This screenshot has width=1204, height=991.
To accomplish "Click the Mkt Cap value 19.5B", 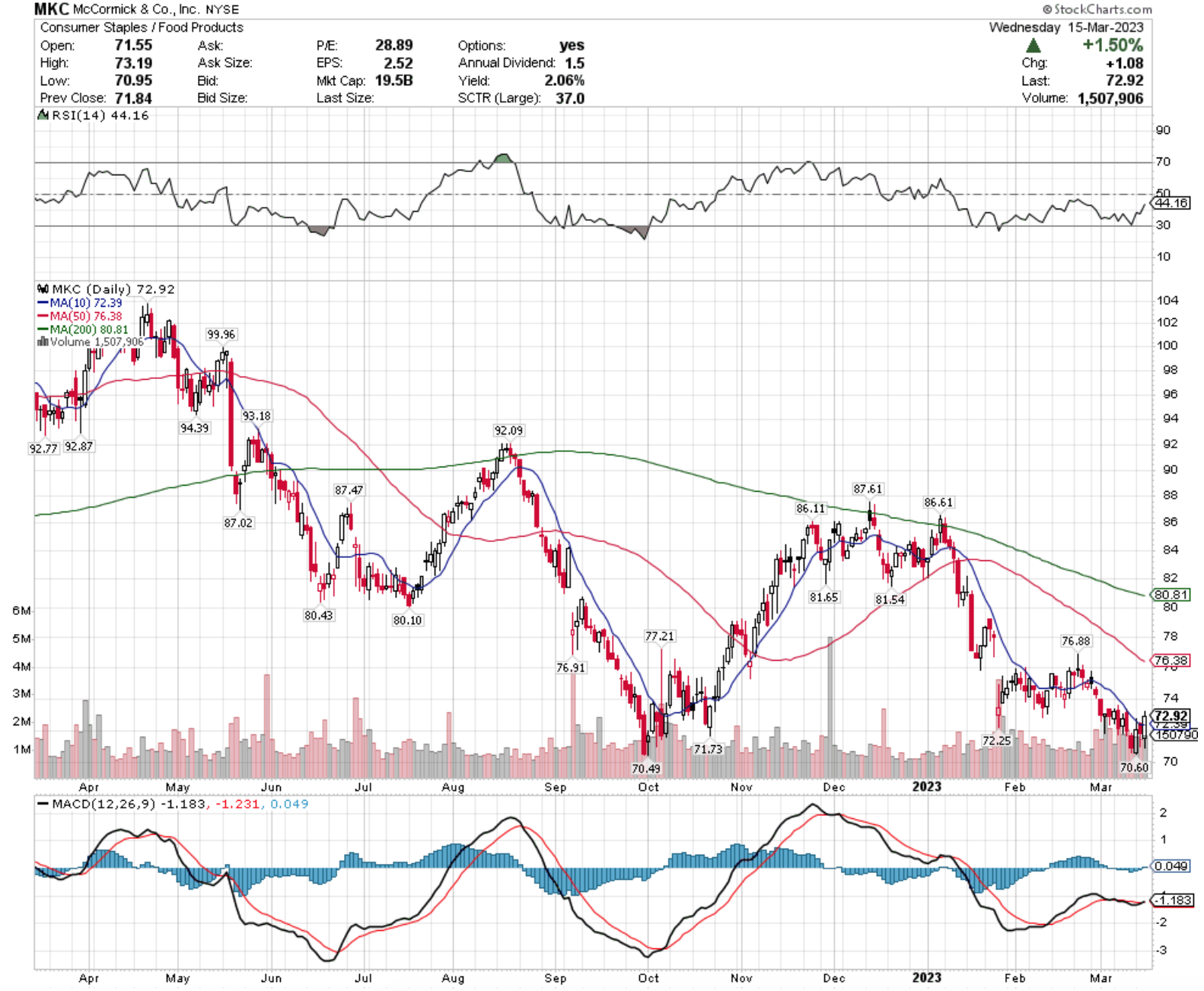I will click(393, 81).
